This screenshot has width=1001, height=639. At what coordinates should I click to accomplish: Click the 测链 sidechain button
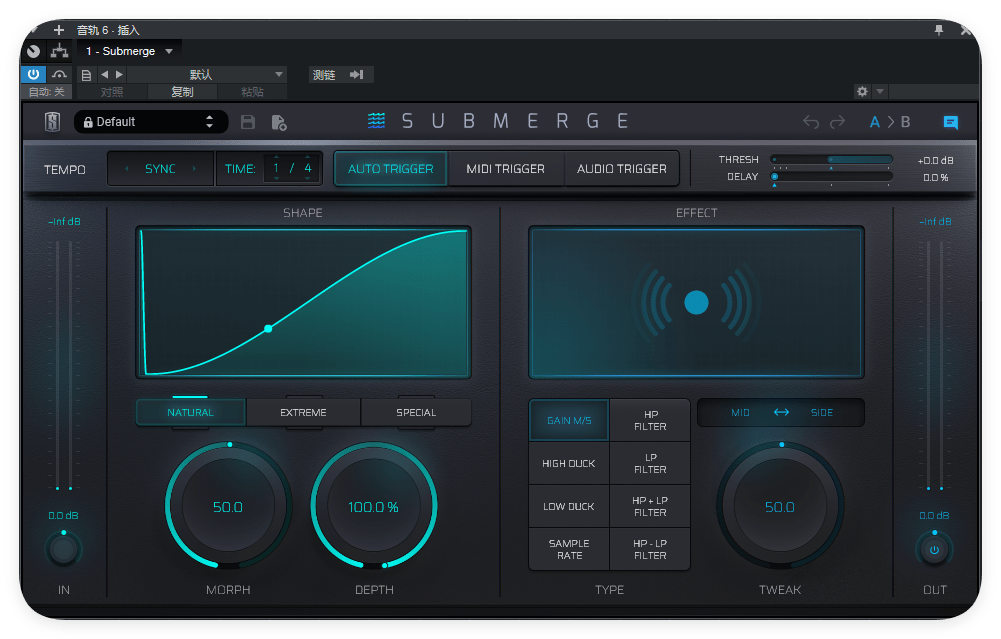pyautogui.click(x=324, y=75)
